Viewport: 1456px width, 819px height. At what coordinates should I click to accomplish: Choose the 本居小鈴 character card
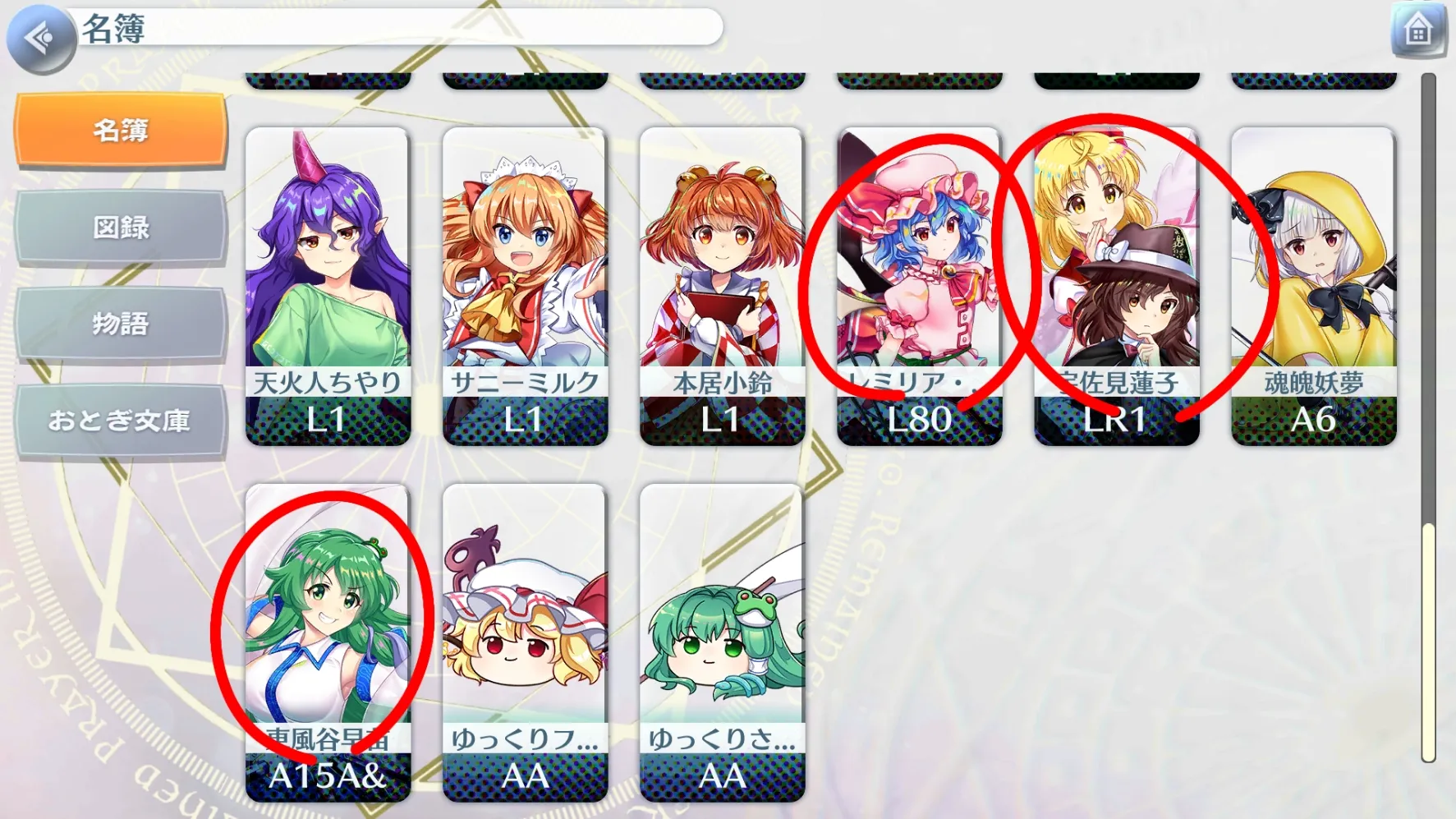tap(722, 286)
